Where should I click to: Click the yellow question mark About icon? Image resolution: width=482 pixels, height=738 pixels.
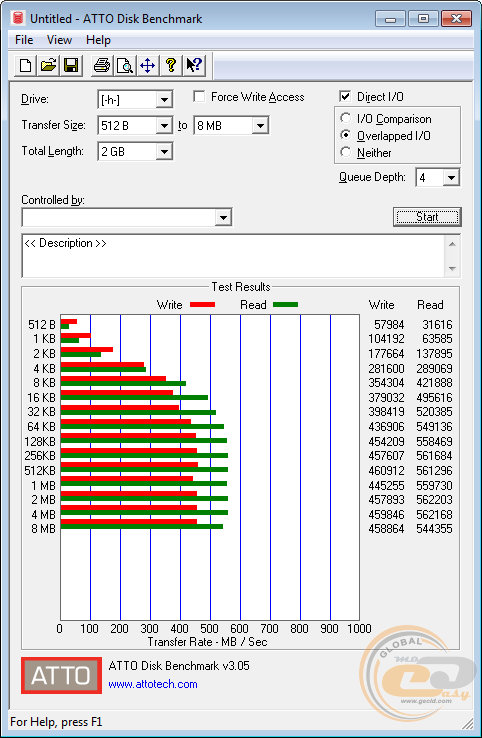tap(171, 65)
